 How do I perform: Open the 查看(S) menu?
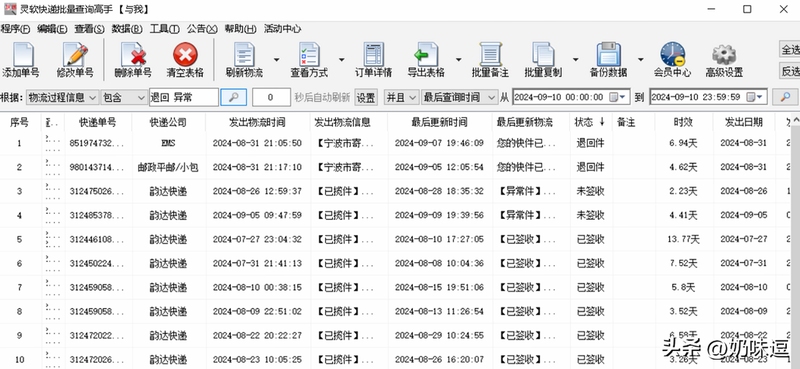click(x=89, y=29)
